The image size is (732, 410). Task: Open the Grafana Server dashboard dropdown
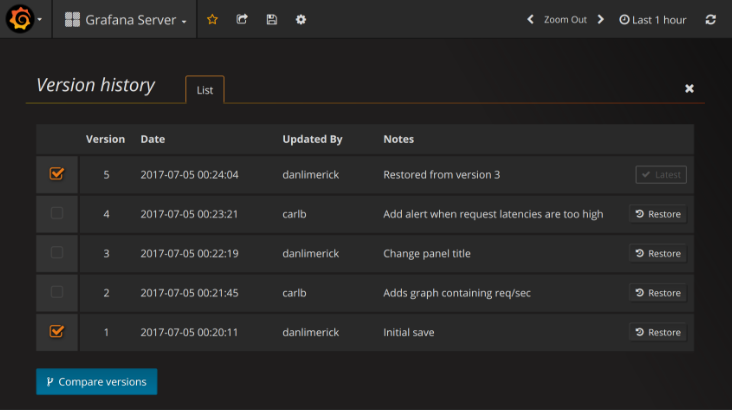click(125, 19)
